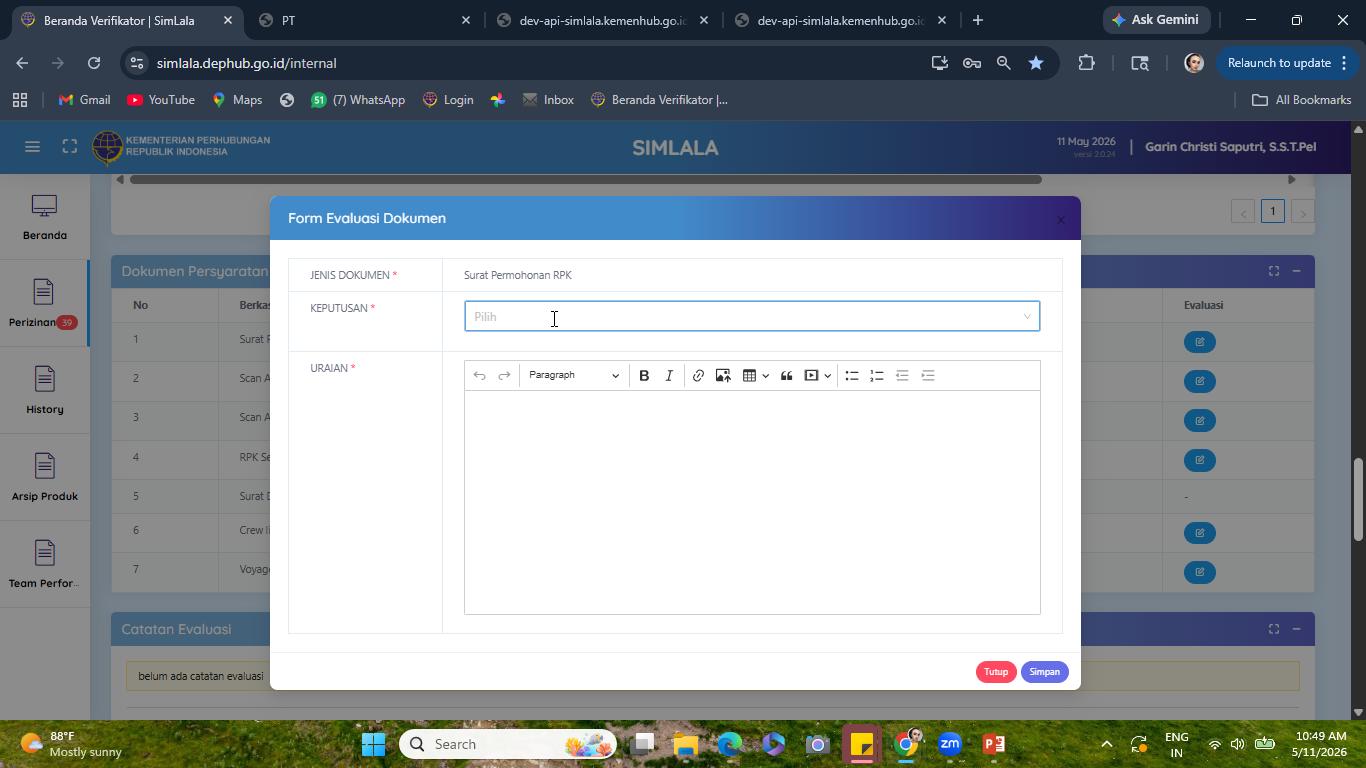Click the insert media icon

[811, 376]
